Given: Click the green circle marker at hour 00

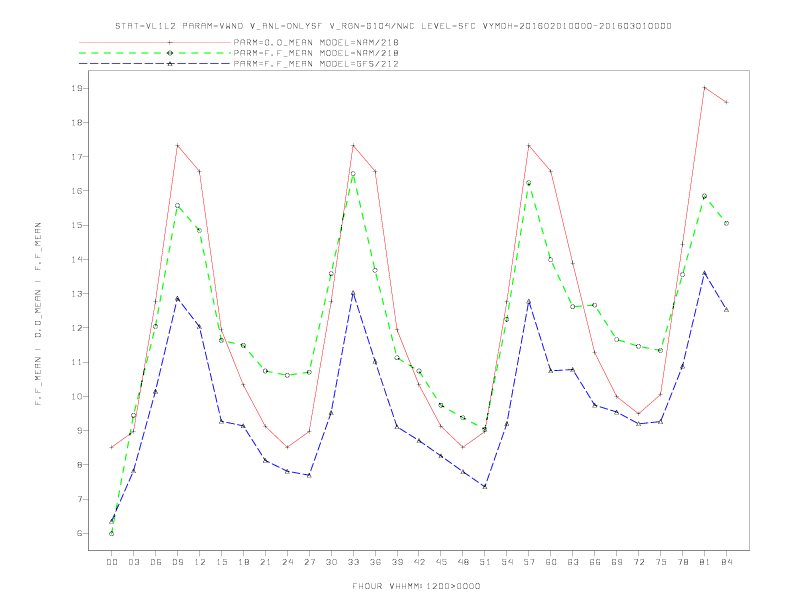Looking at the screenshot, I should pyautogui.click(x=112, y=533).
